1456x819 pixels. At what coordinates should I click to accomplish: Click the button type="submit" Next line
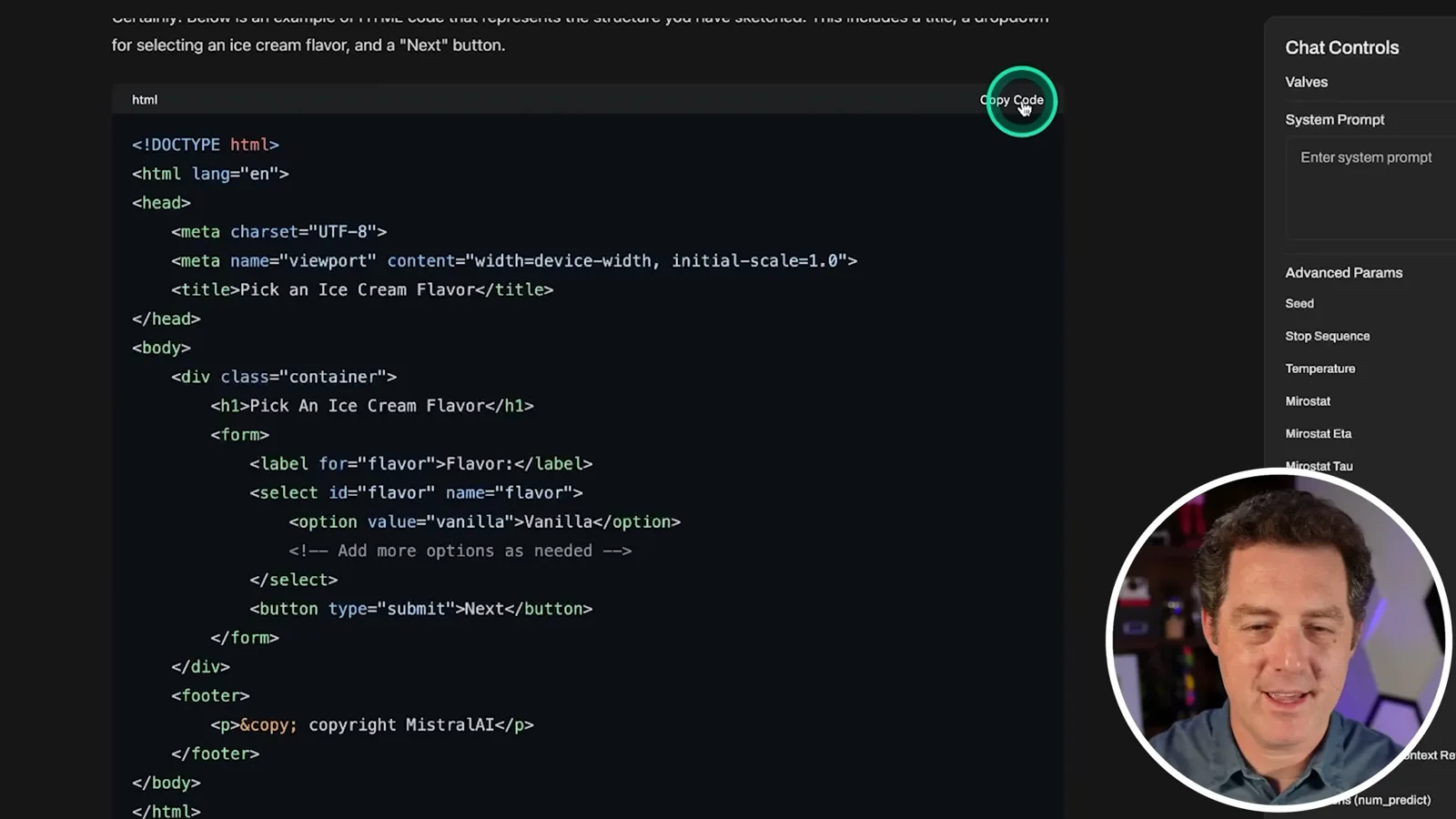[x=421, y=609]
